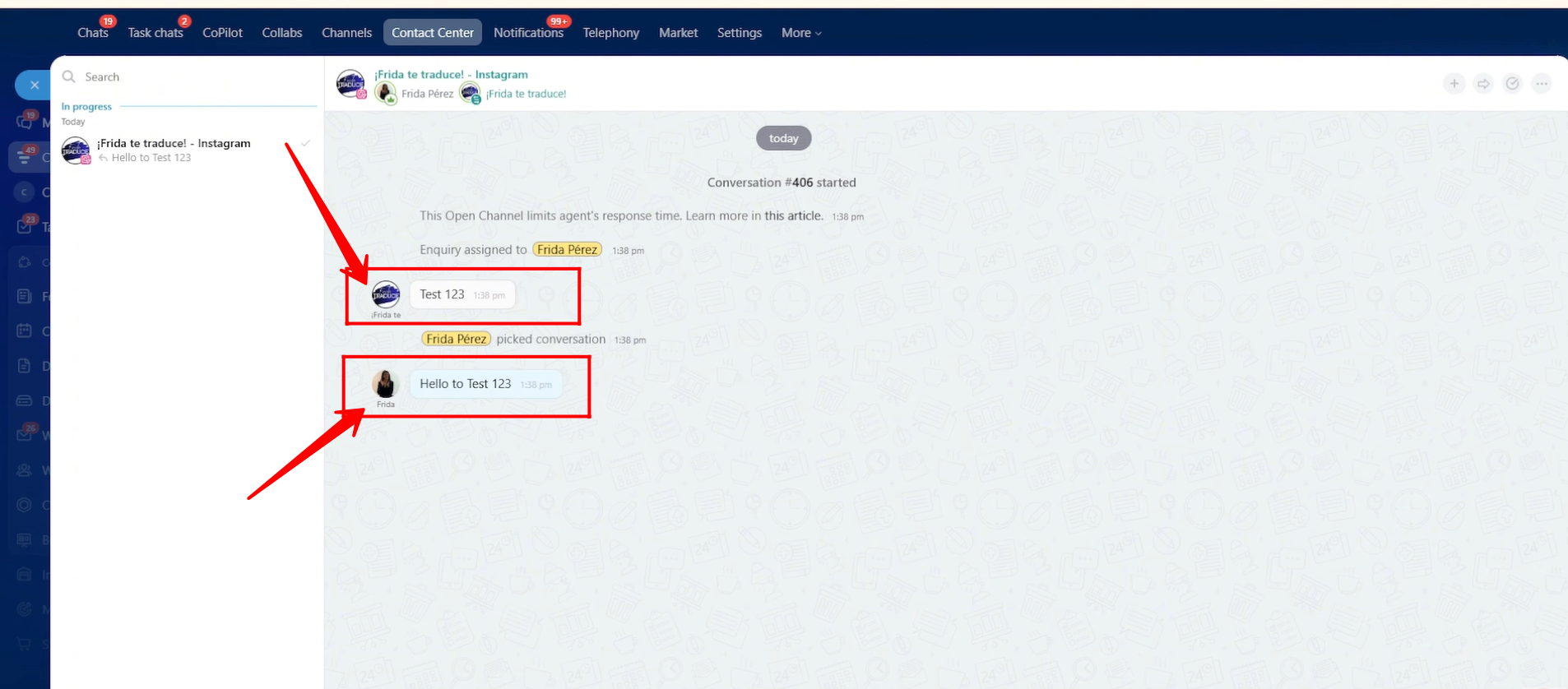The image size is (1568, 689).
Task: Follow the 'this article' link
Action: (x=793, y=215)
